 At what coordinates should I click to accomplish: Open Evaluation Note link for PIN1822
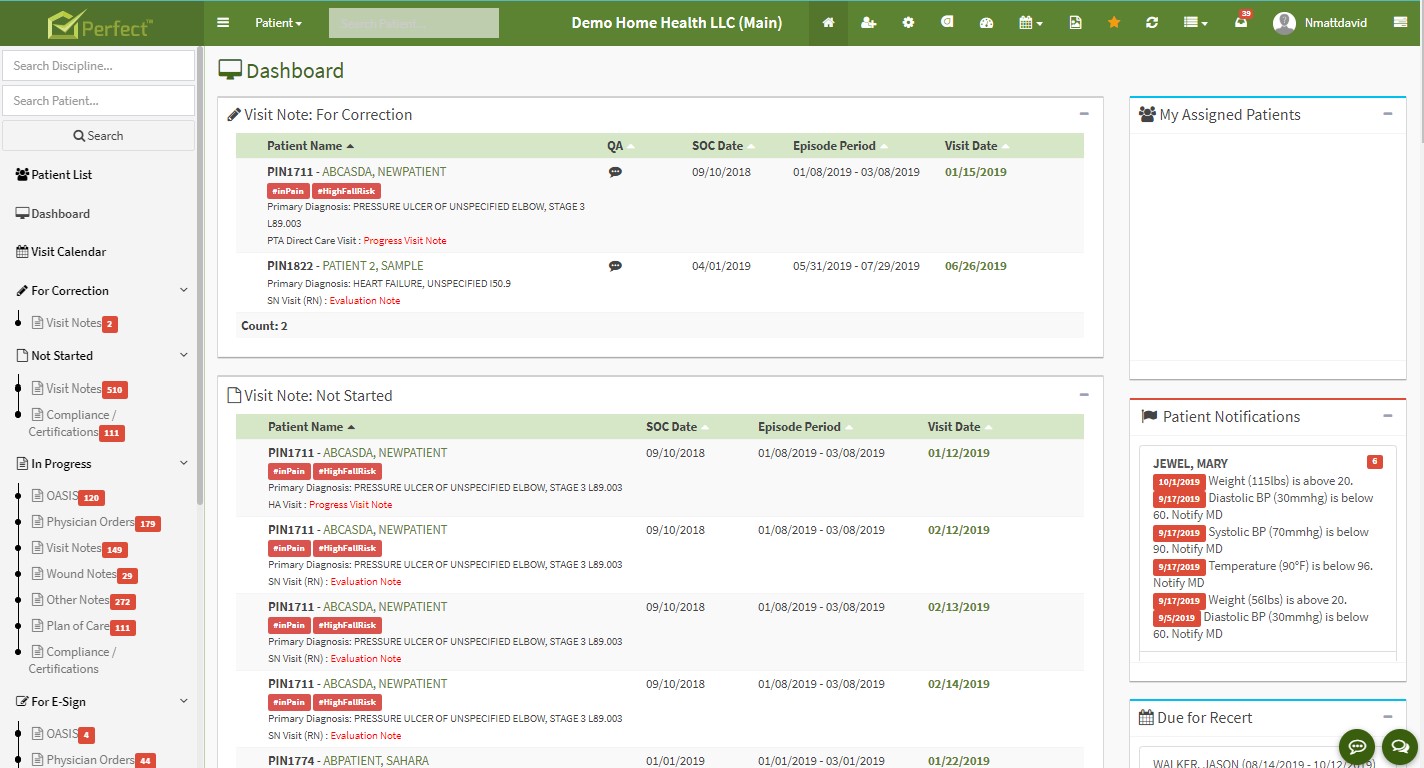365,301
